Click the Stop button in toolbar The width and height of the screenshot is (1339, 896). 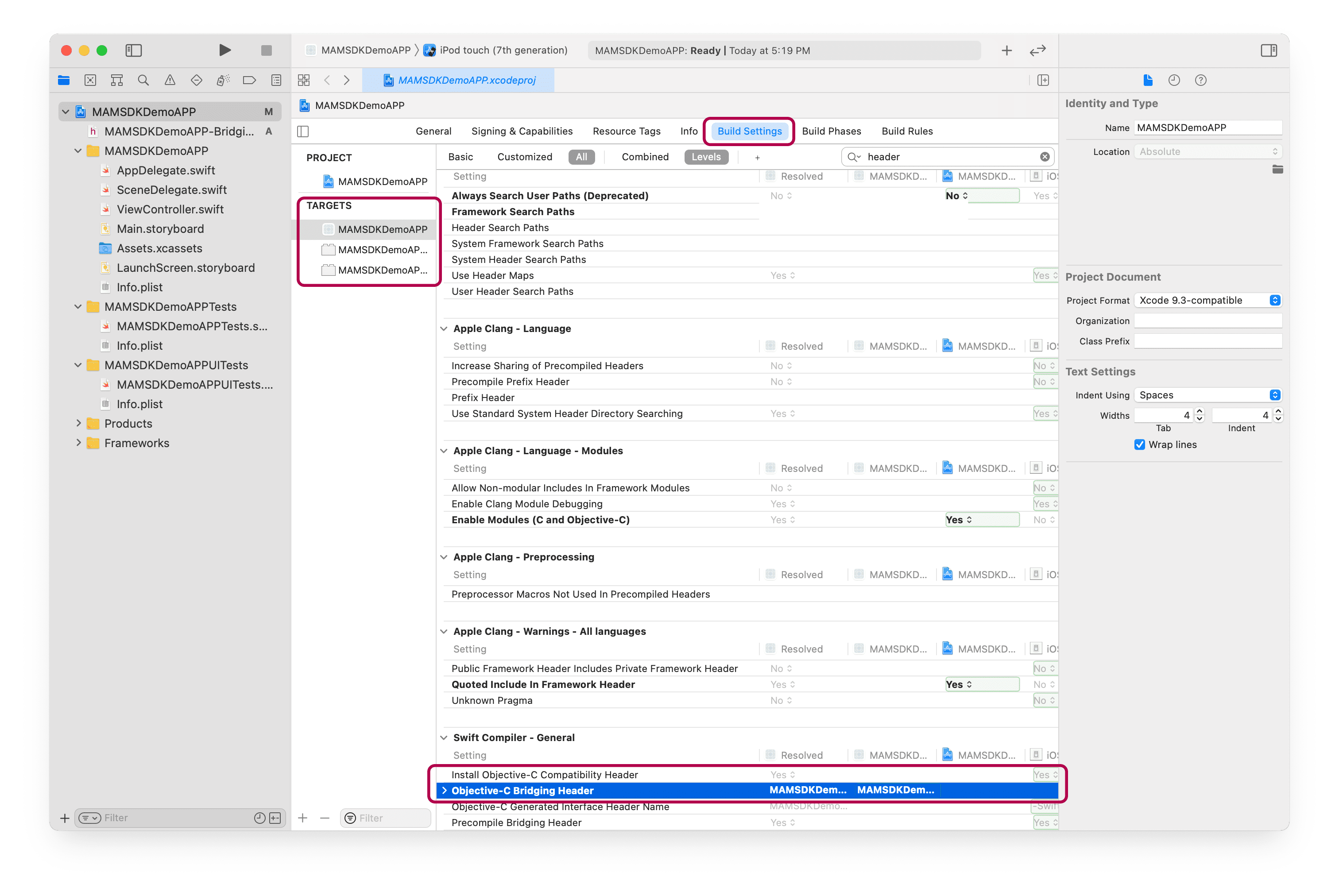coord(266,50)
